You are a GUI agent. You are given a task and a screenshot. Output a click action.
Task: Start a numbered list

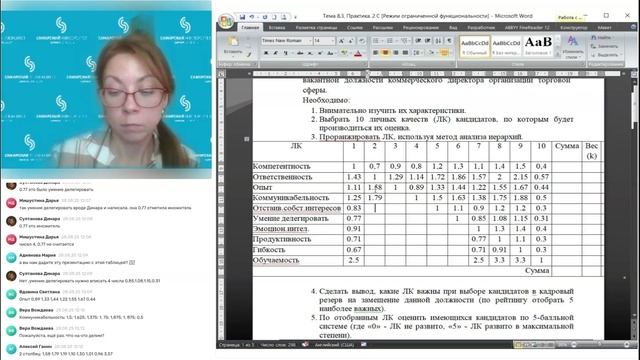391,41
